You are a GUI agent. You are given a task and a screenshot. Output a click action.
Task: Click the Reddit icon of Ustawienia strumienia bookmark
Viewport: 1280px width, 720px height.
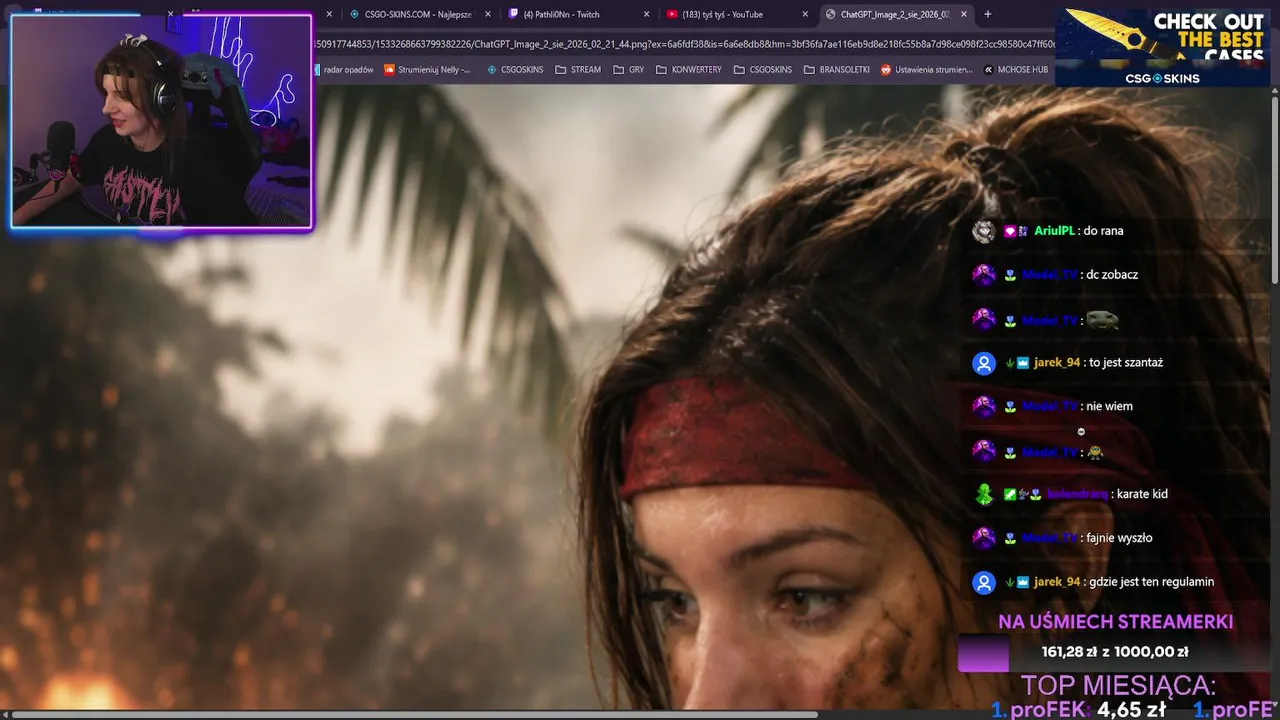(x=886, y=70)
